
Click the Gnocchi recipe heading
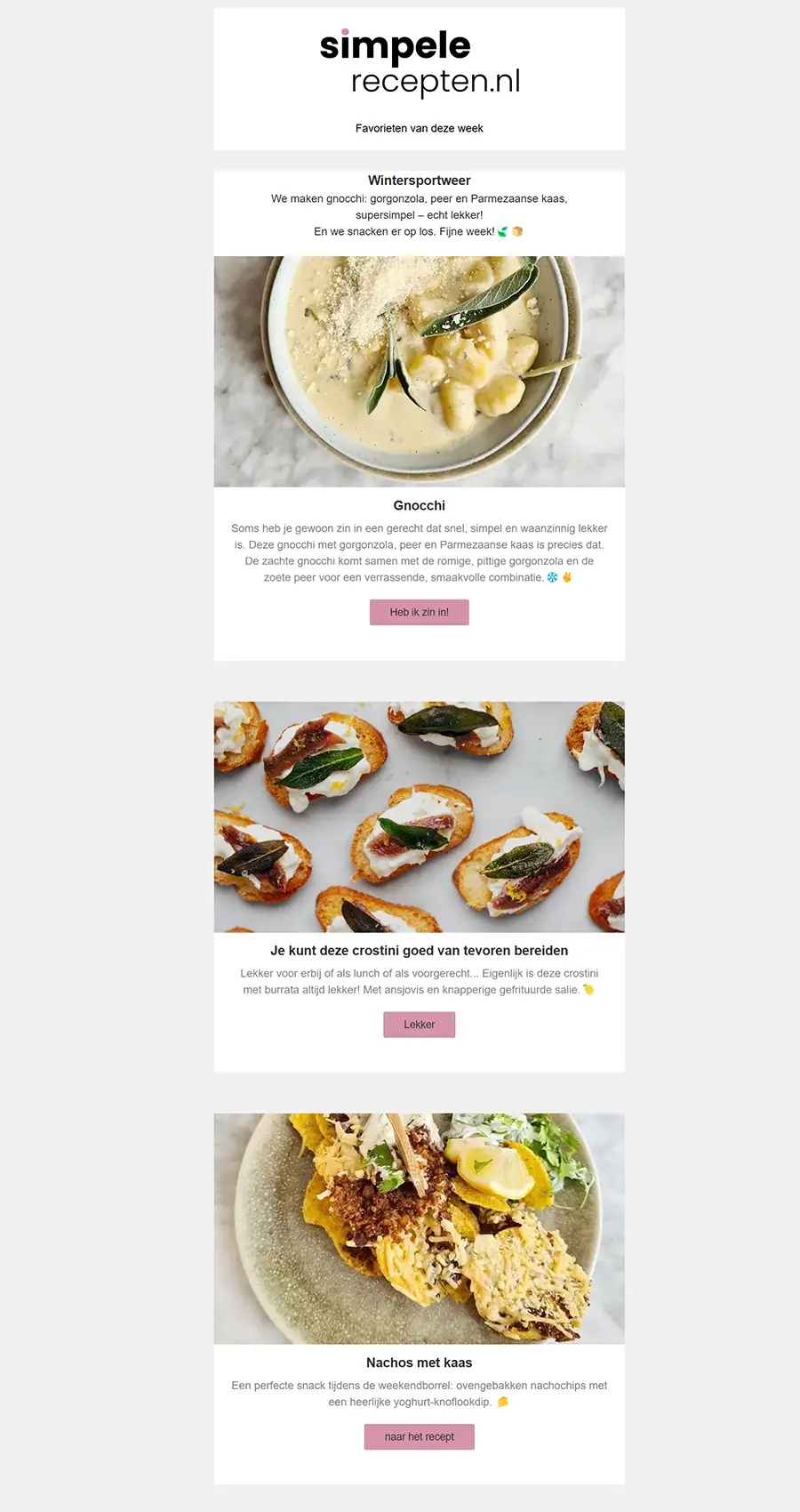point(420,505)
